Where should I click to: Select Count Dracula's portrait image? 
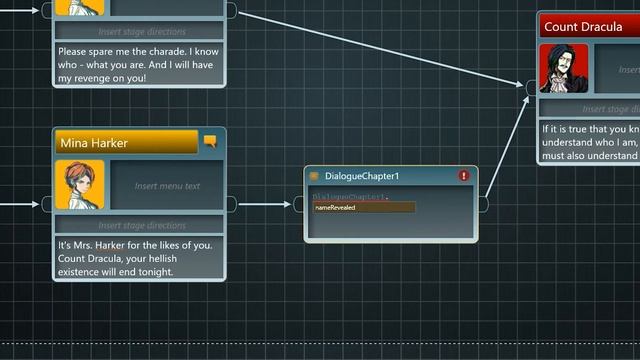(x=564, y=68)
